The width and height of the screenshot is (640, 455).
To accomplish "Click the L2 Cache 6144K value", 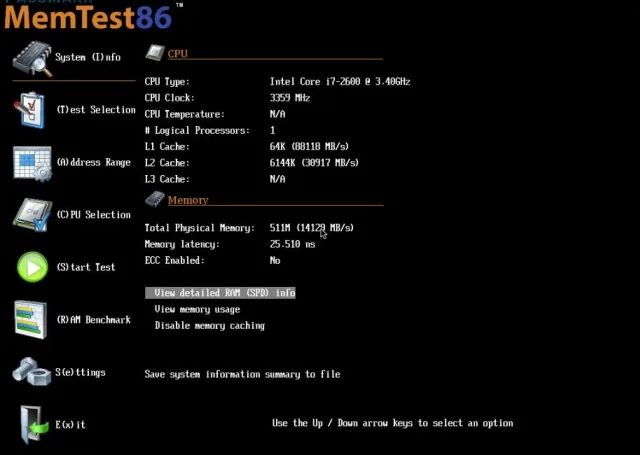I will pyautogui.click(x=314, y=163).
